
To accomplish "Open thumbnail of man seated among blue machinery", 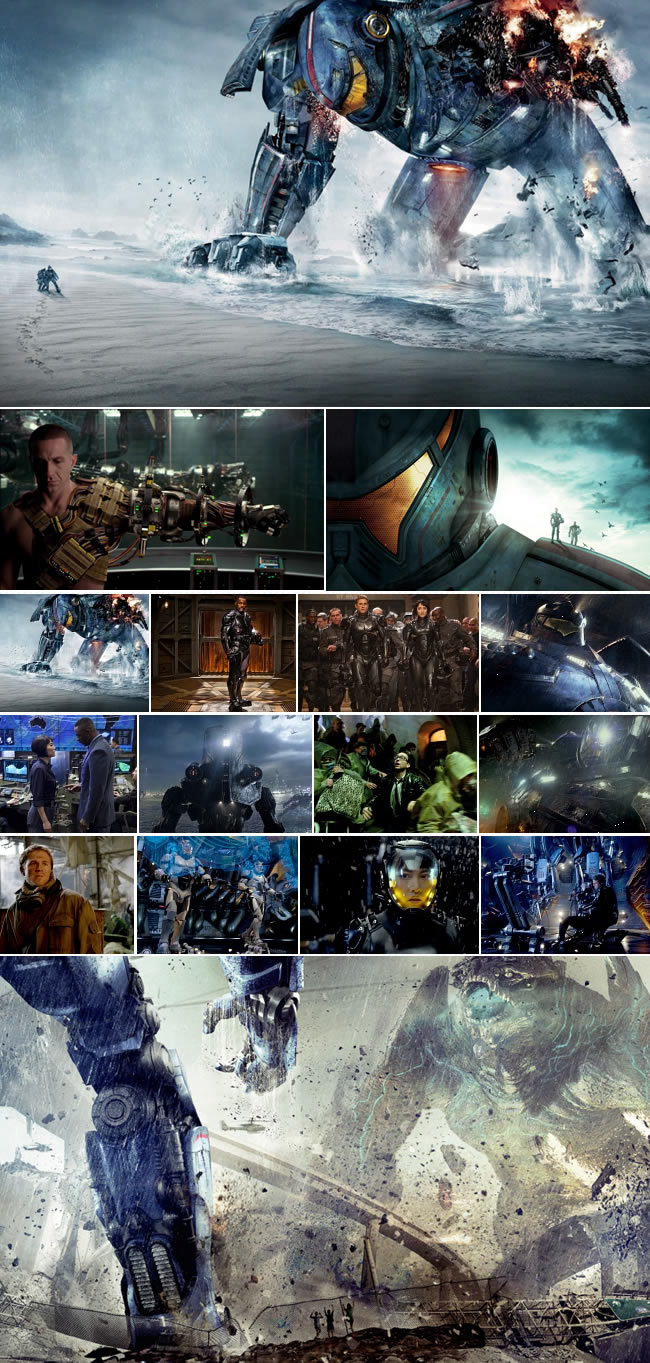I will tap(565, 894).
